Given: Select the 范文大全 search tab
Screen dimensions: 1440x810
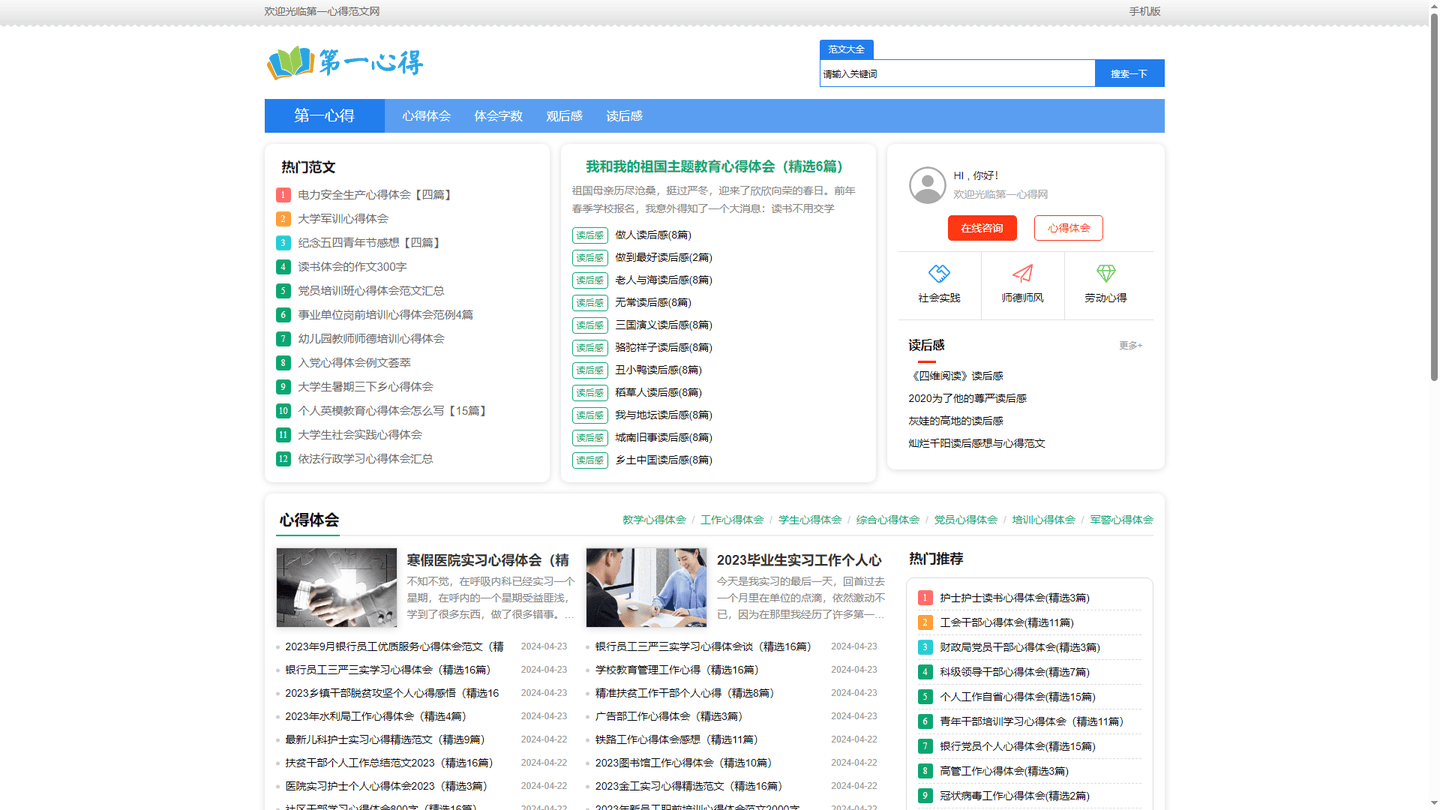Looking at the screenshot, I should tap(846, 49).
